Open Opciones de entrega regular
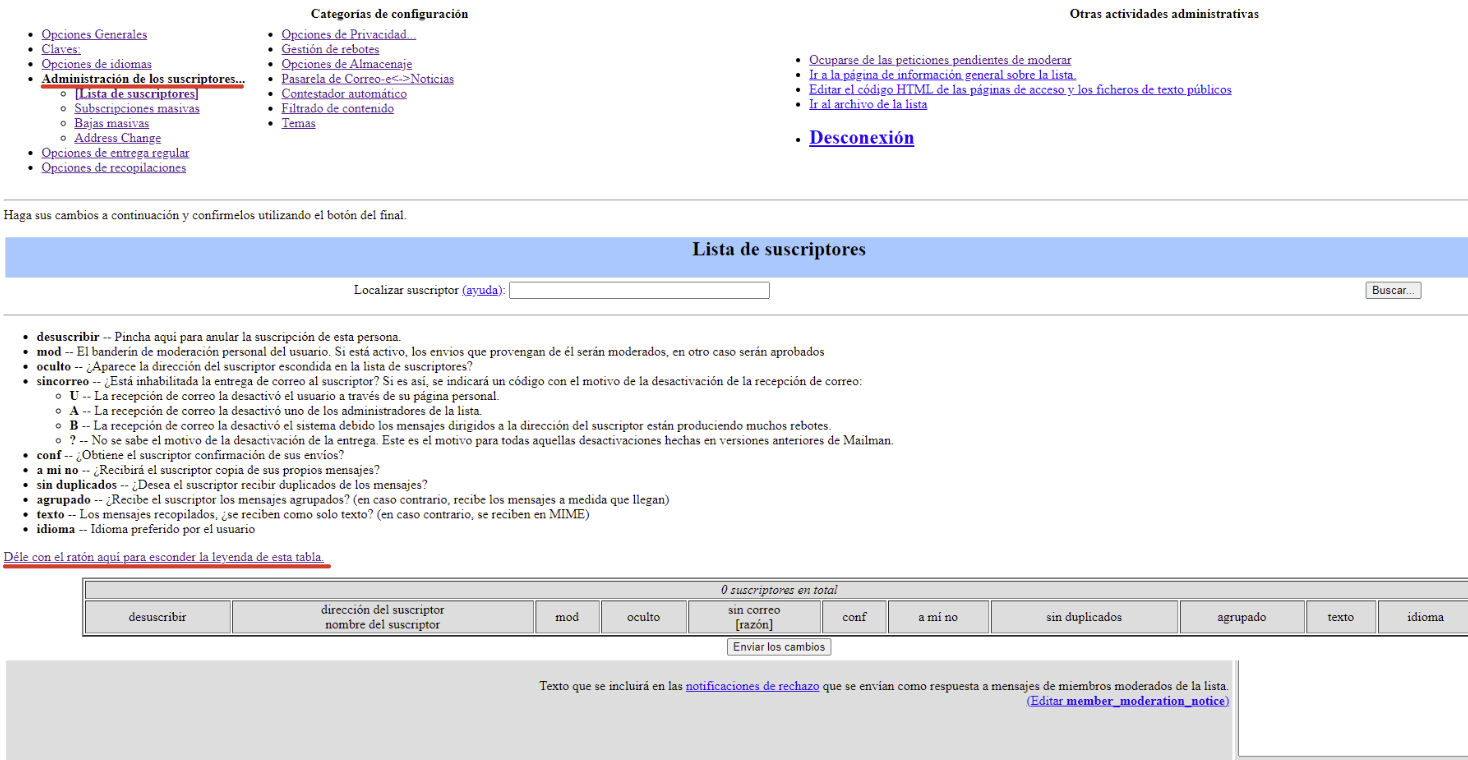Viewport: 1468px width, 760px height. pos(115,153)
